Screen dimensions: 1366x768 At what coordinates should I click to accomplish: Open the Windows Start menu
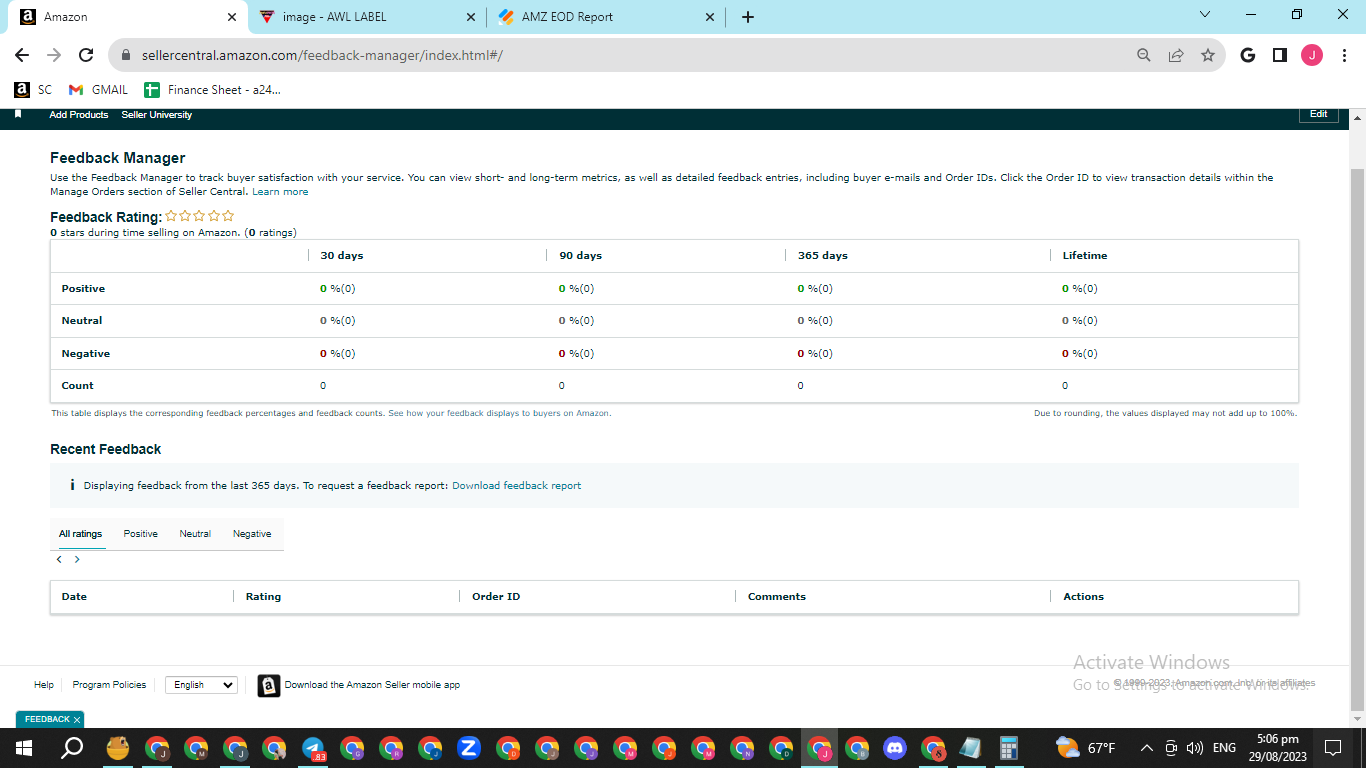coord(24,748)
